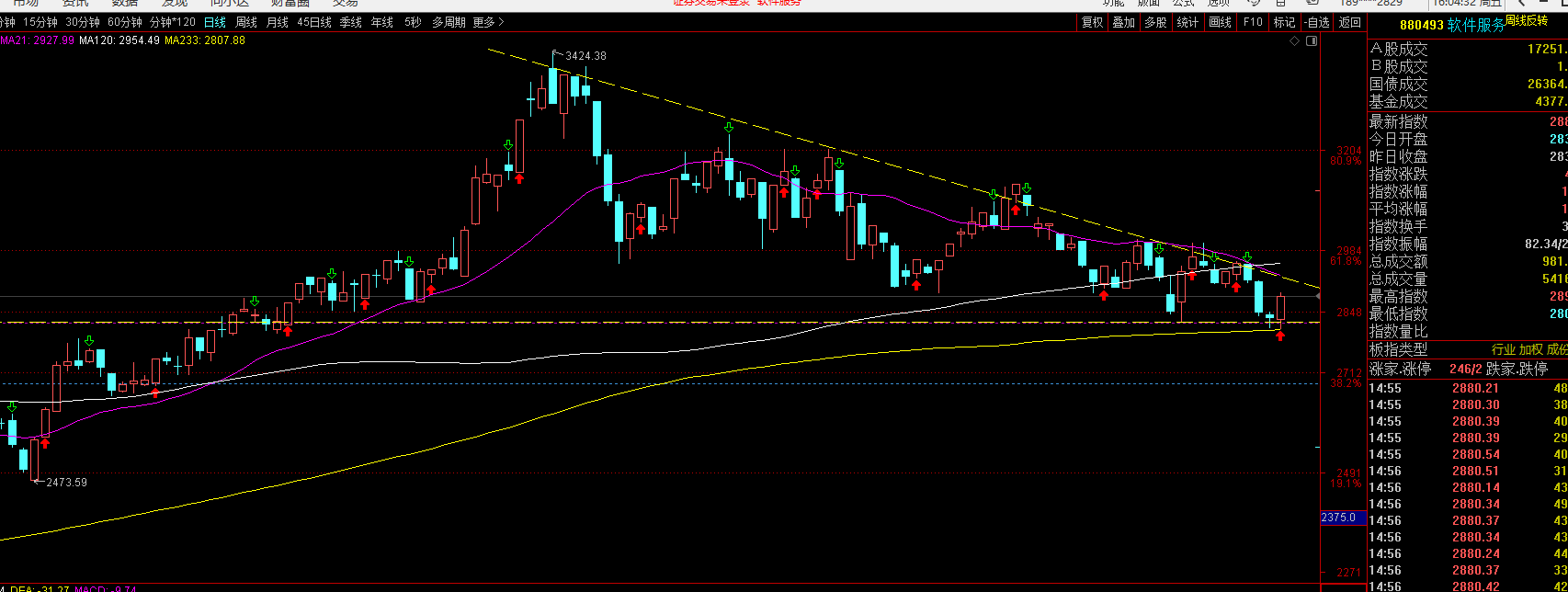1568x592 pixels.
Task: Click the 今日开盘 row
Action: tap(1468, 139)
